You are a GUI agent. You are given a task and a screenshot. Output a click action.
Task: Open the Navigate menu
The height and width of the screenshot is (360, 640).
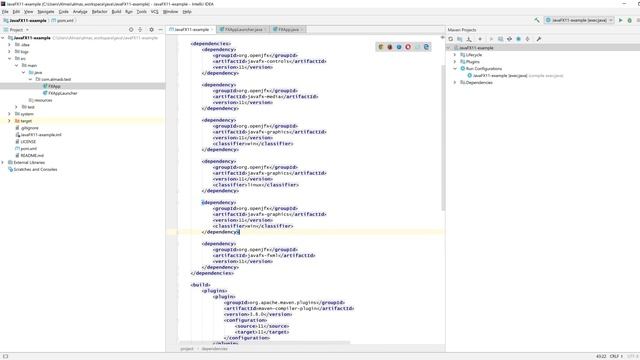click(x=46, y=12)
